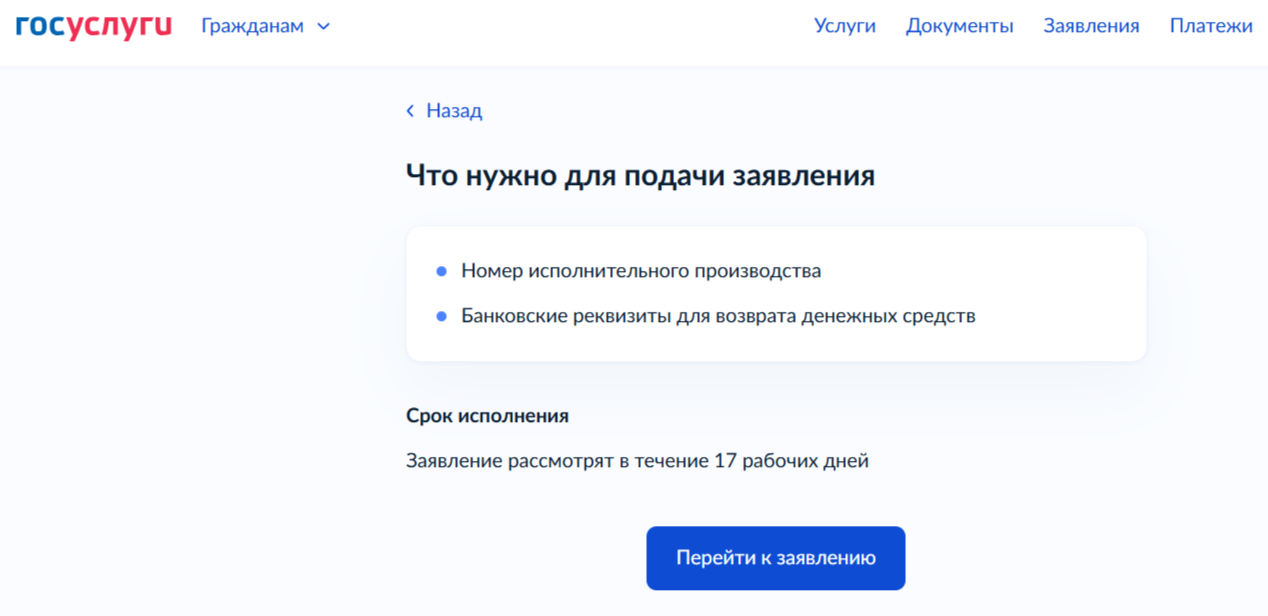Image resolution: width=1268 pixels, height=616 pixels.
Task: Click the empty header area between Гражданам and Услуги
Action: point(570,26)
